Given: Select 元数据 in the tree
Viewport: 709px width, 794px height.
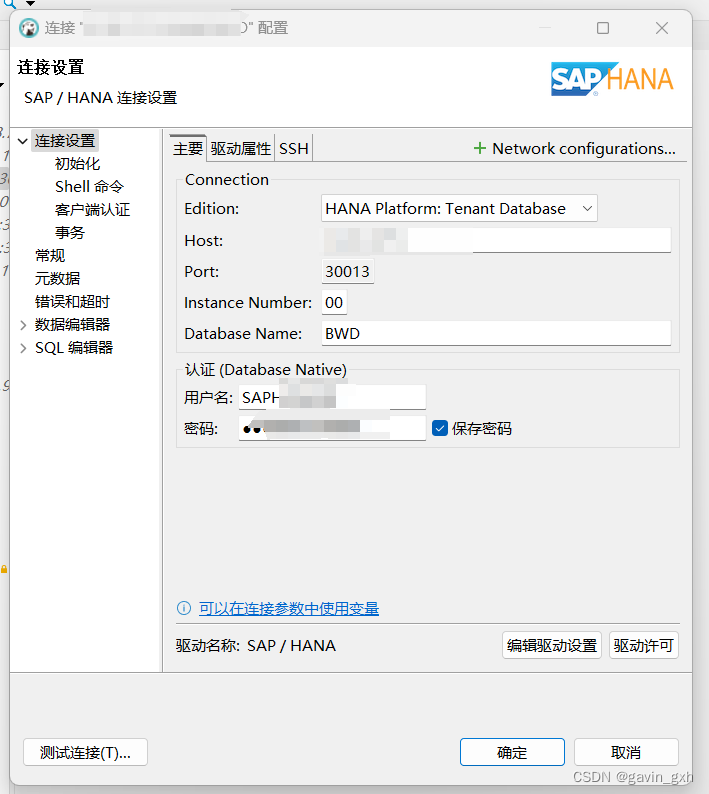Looking at the screenshot, I should click(57, 279).
